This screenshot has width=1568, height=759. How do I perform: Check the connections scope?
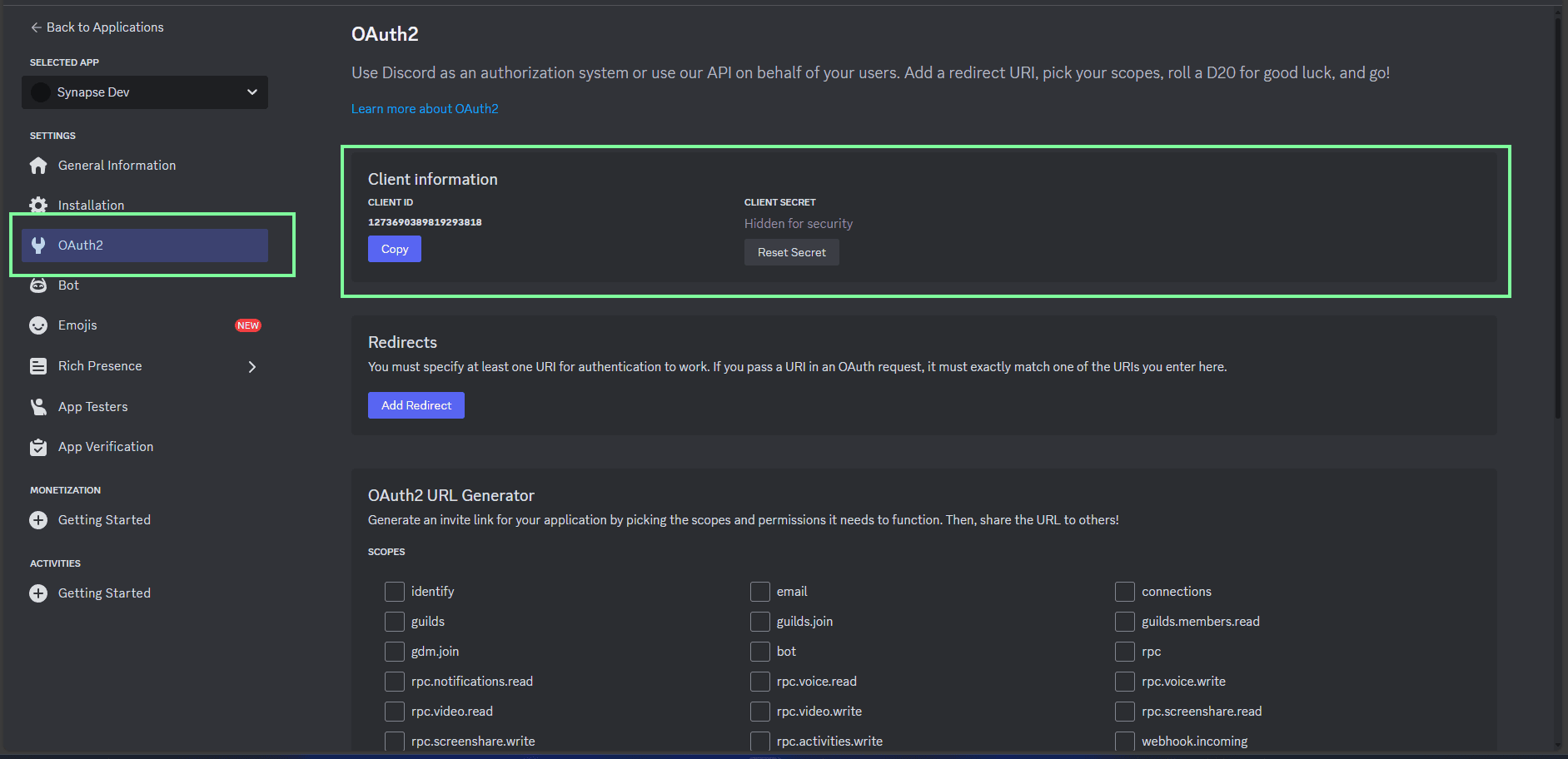tap(1125, 592)
